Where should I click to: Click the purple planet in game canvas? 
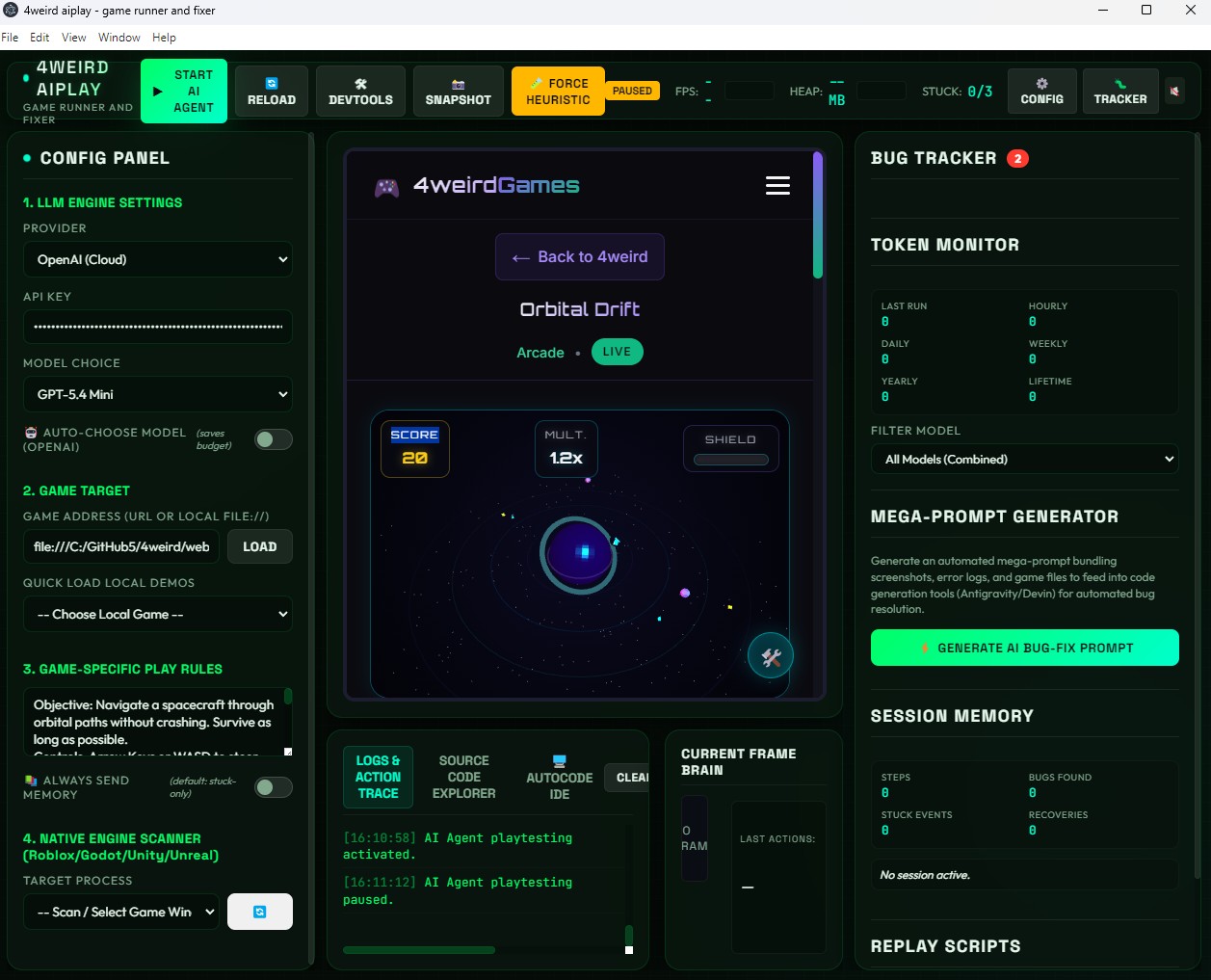click(x=579, y=554)
